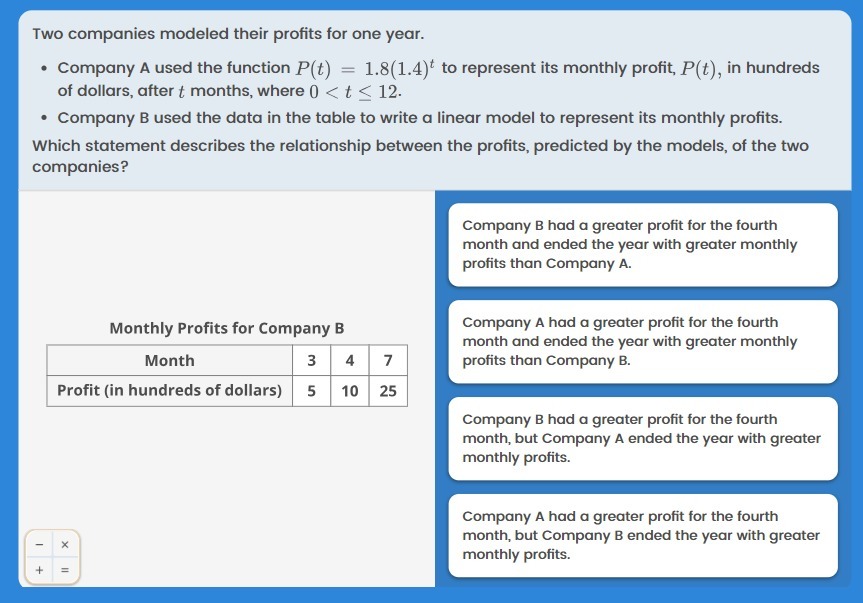The image size is (863, 603).
Task: Select the table cell for month 3
Action: tap(312, 360)
